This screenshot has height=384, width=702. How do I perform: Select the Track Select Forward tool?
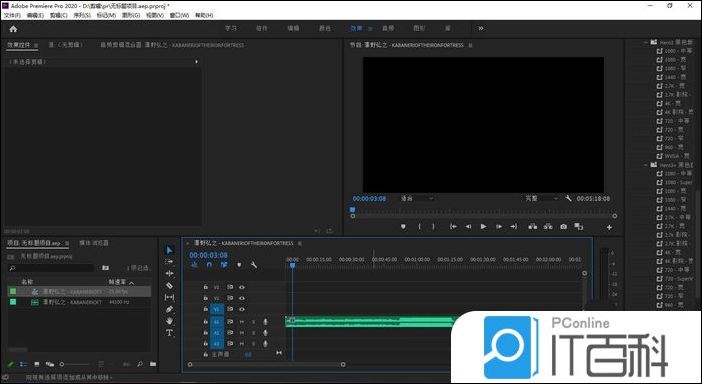point(169,261)
